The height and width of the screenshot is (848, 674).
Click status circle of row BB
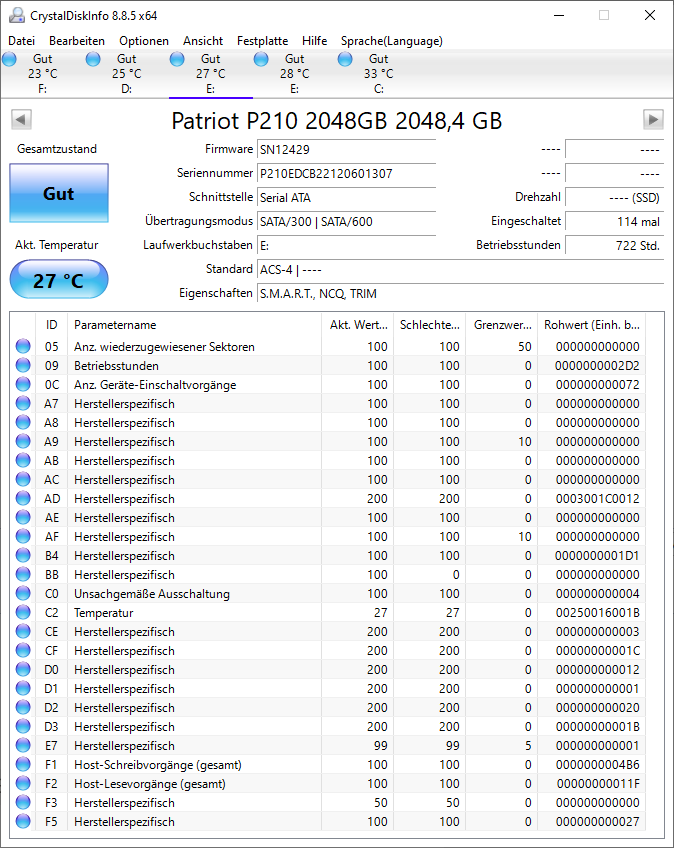coord(23,574)
